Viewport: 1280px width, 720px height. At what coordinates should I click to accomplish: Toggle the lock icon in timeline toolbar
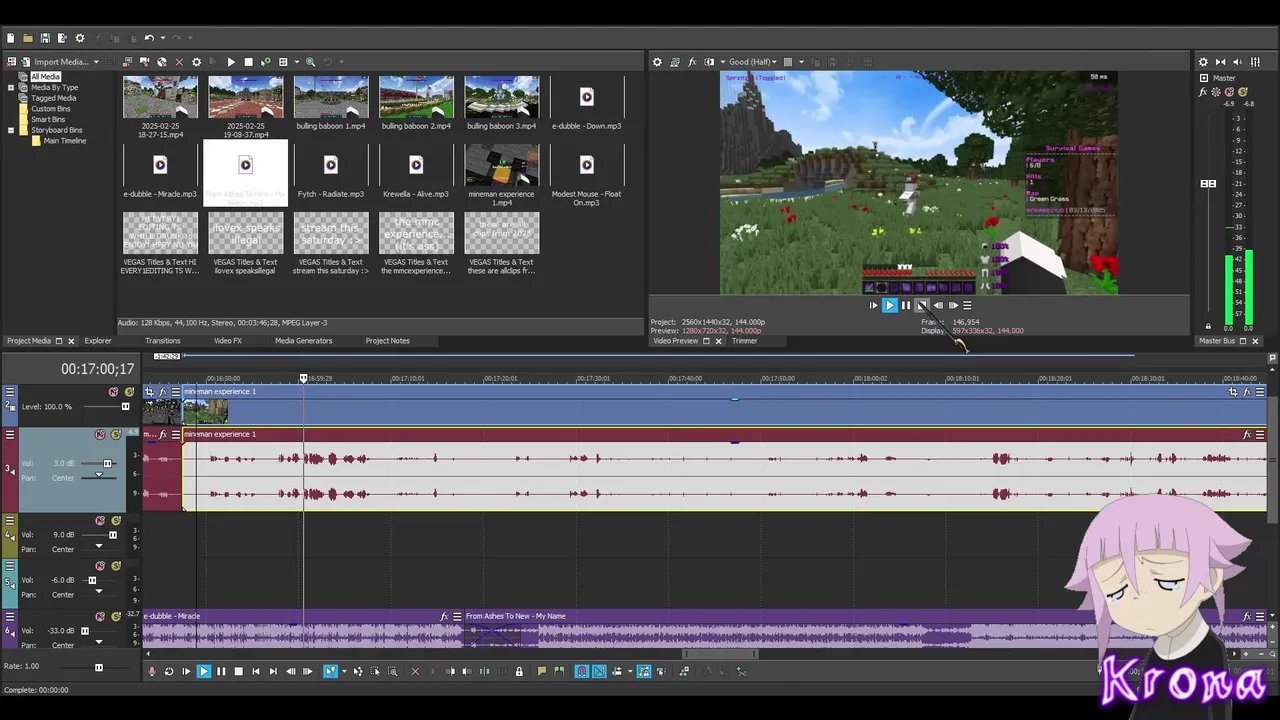pyautogui.click(x=519, y=671)
